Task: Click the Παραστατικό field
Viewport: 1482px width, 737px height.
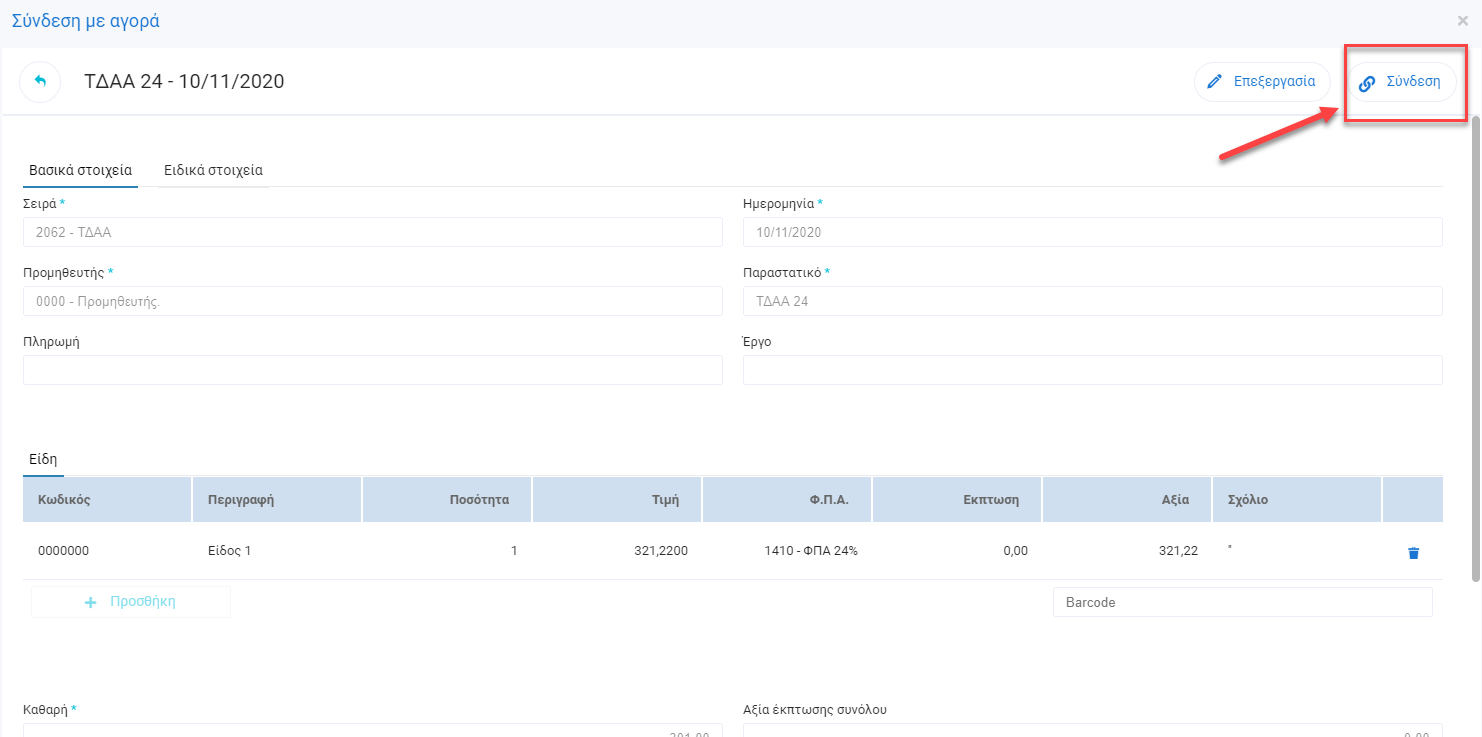Action: pos(1092,301)
